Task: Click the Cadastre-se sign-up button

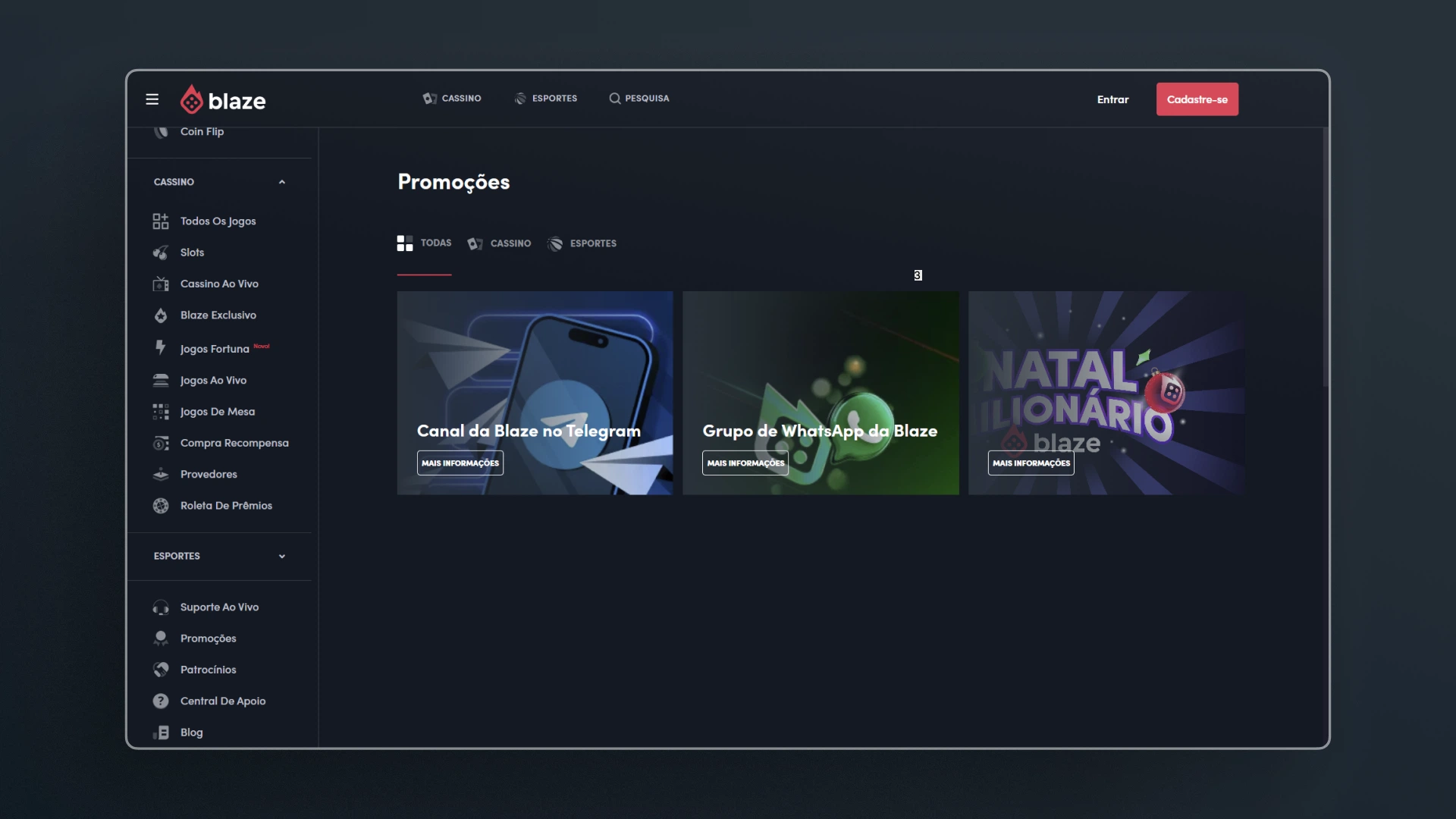Action: click(x=1197, y=99)
